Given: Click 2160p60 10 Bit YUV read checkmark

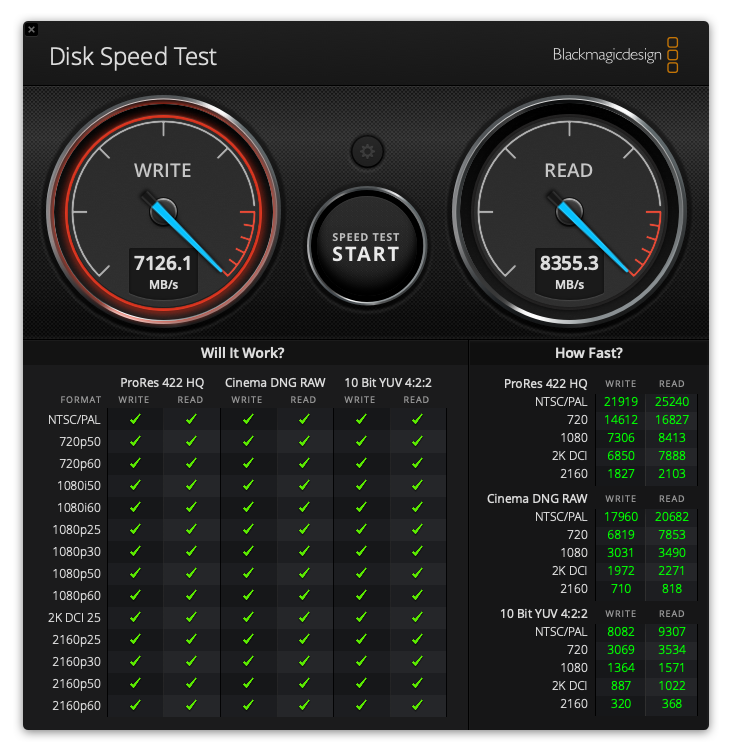Looking at the screenshot, I should pos(417,705).
